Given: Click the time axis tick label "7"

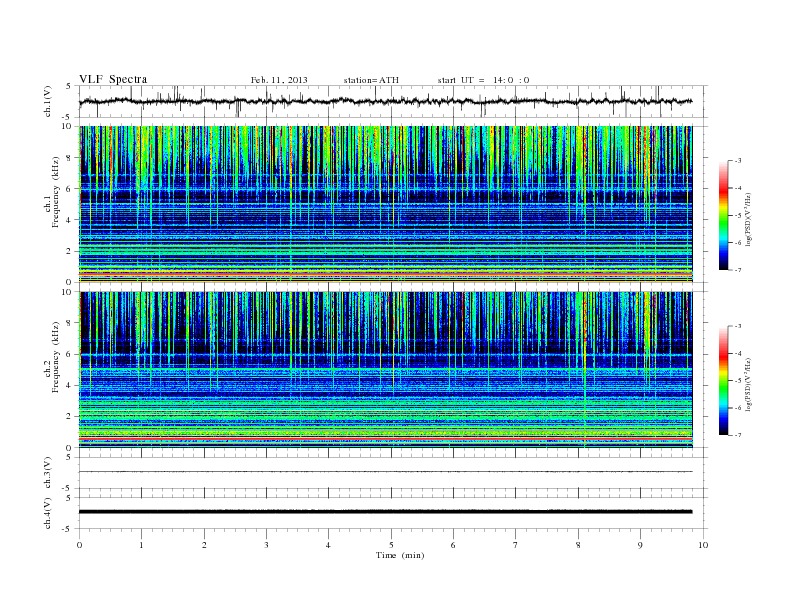Looking at the screenshot, I should click(x=515, y=545).
